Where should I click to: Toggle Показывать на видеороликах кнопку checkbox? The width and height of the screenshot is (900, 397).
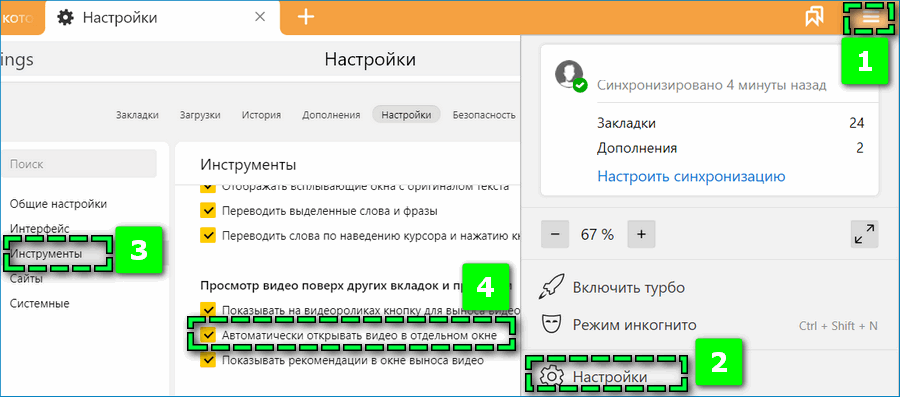click(x=207, y=310)
